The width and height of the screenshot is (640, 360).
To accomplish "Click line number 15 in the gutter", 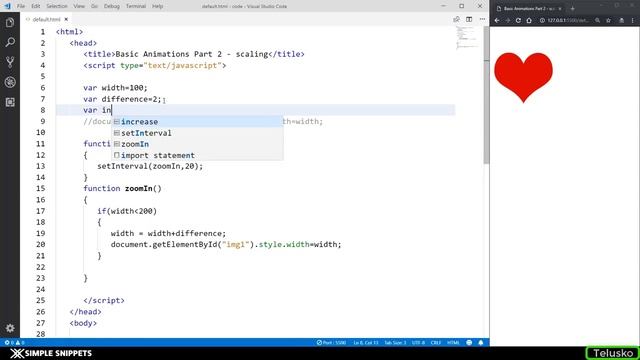I will click(40, 189).
